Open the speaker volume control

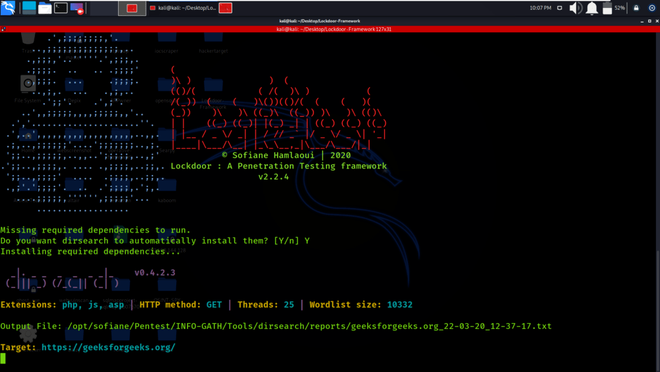coord(575,8)
